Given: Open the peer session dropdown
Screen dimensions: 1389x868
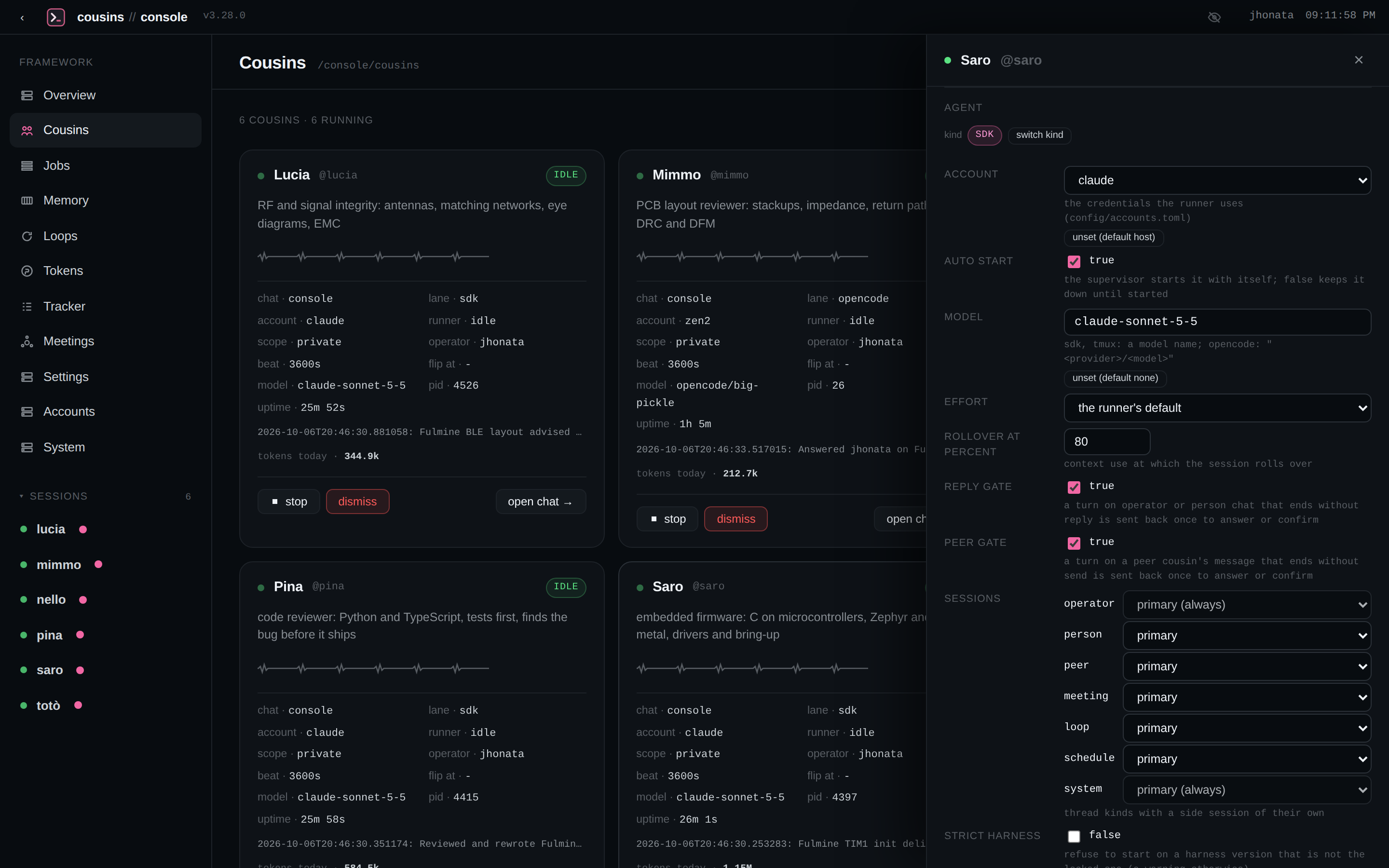Looking at the screenshot, I should [x=1247, y=666].
